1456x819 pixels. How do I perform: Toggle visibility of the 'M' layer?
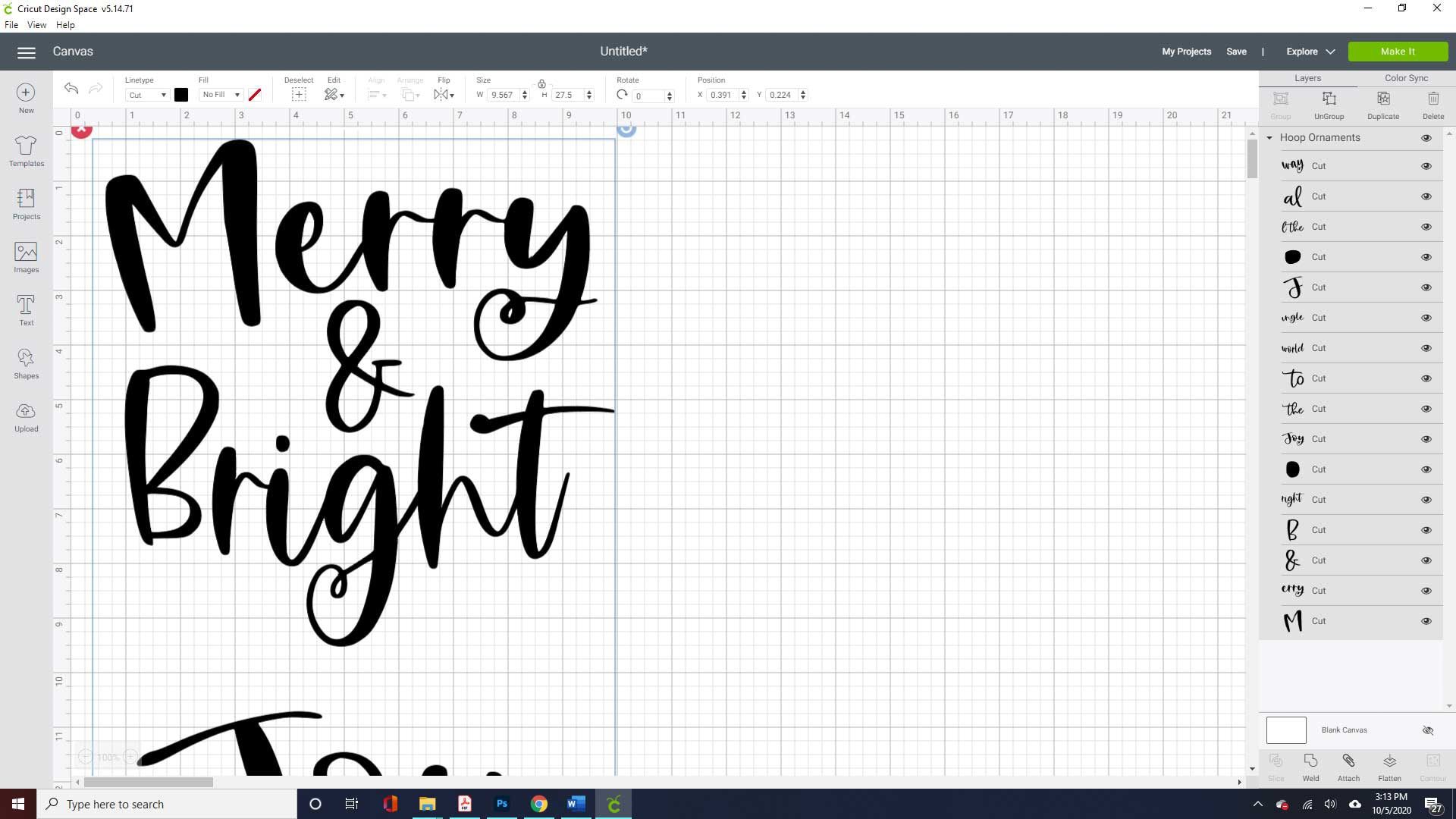click(x=1426, y=621)
